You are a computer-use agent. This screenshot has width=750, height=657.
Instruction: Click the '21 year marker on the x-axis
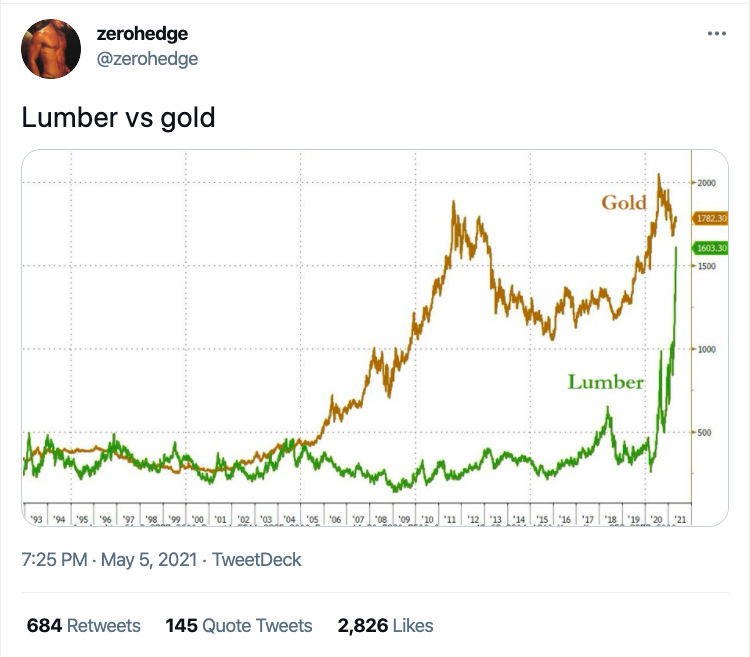click(x=682, y=520)
